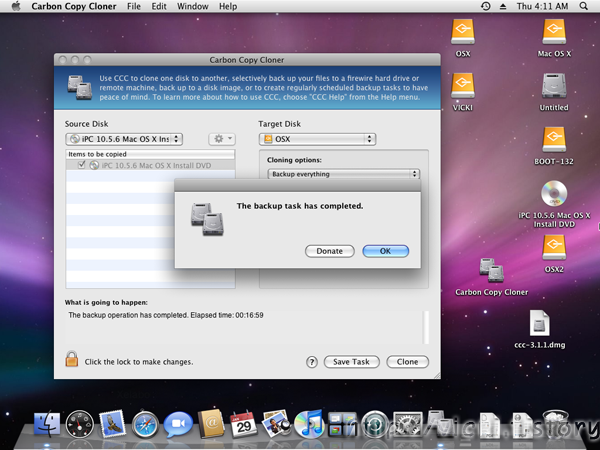The image size is (600, 450).
Task: Open iTunes from the Dock
Action: click(x=309, y=424)
